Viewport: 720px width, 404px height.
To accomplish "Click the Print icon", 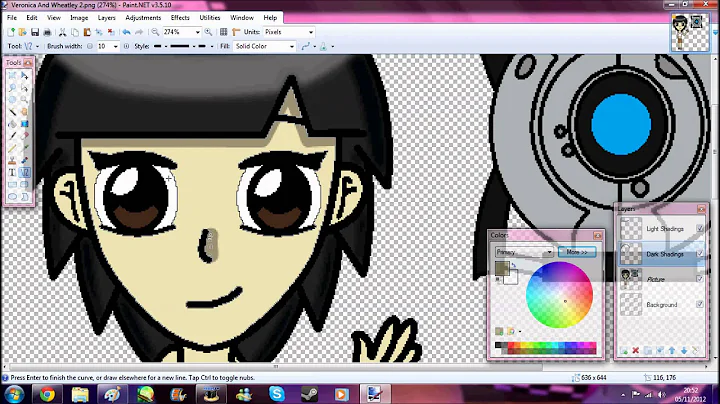I will 47,32.
